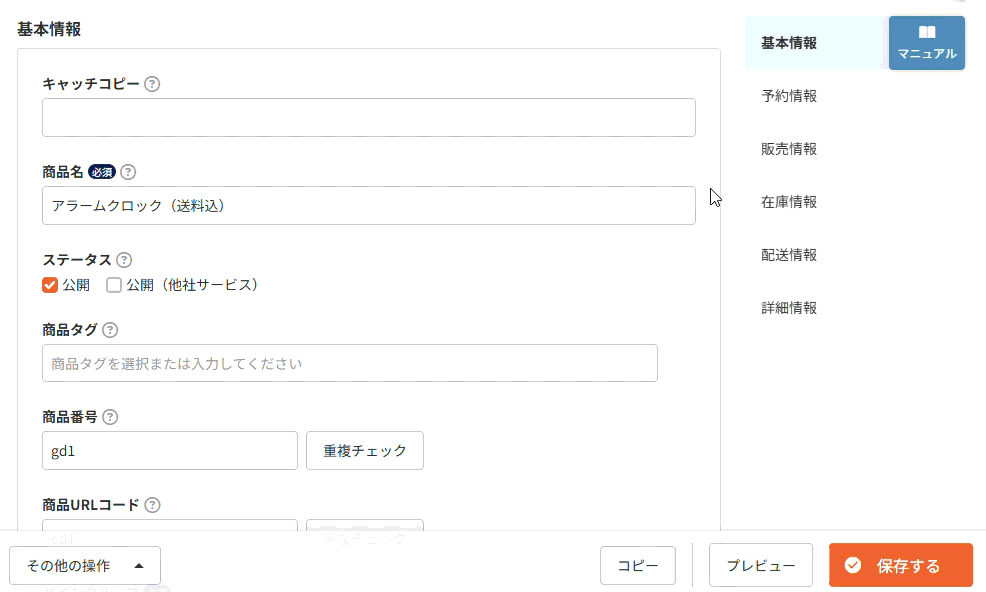Click the プレビュー button
The width and height of the screenshot is (986, 592).
tap(761, 565)
